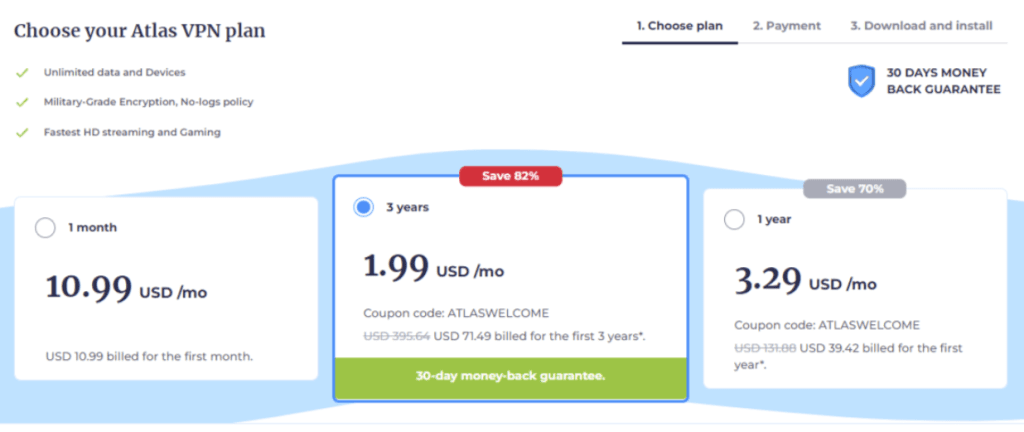Viewport: 1024px width, 432px height.
Task: Click the Choose your Atlas VPN plan heading
Action: tap(140, 31)
